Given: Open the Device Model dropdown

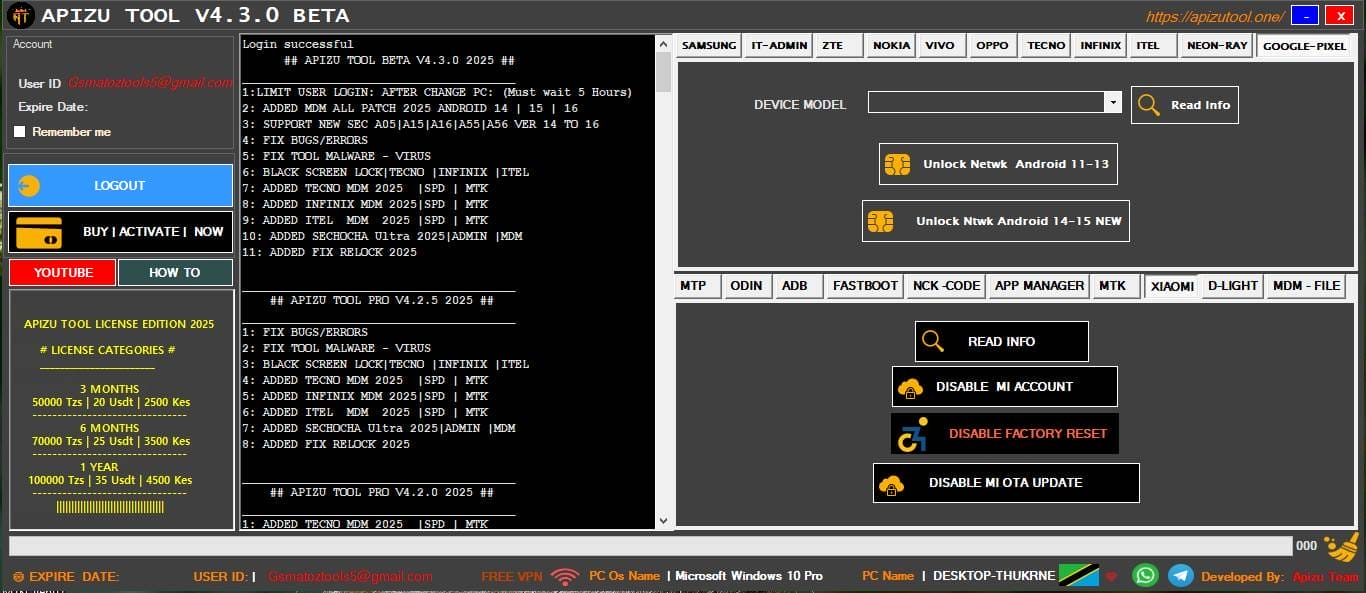Looking at the screenshot, I should tap(1112, 102).
